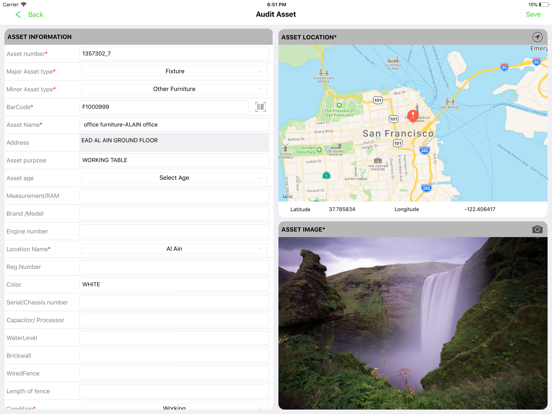Tap the Longitude value -122.406417

click(x=479, y=209)
